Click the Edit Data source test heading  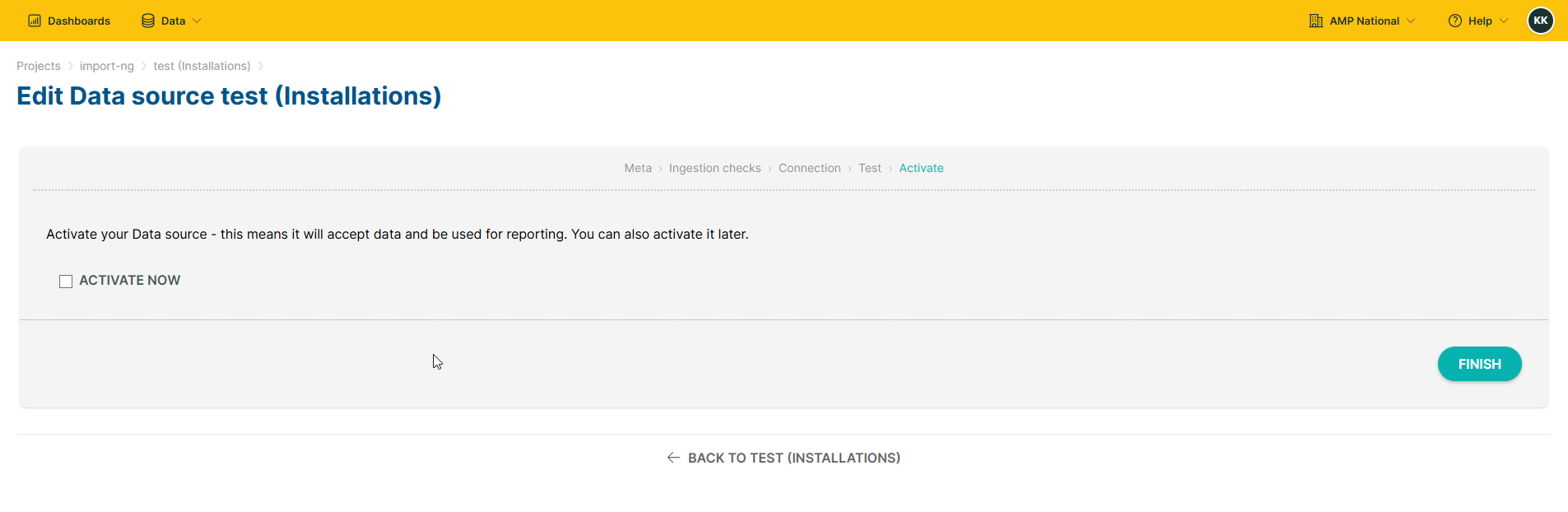[x=229, y=96]
